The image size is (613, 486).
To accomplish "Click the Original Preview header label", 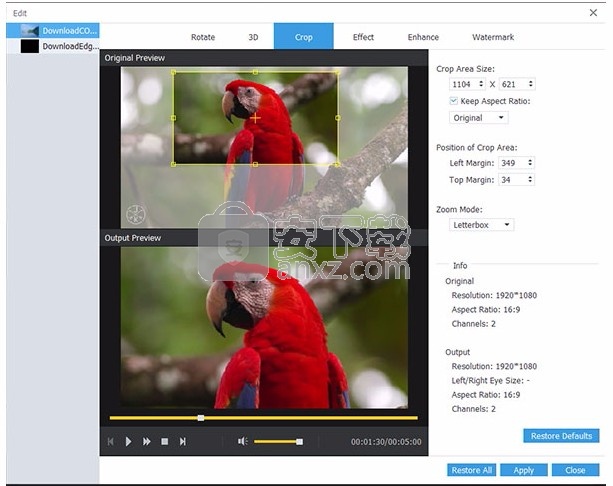I will [134, 58].
